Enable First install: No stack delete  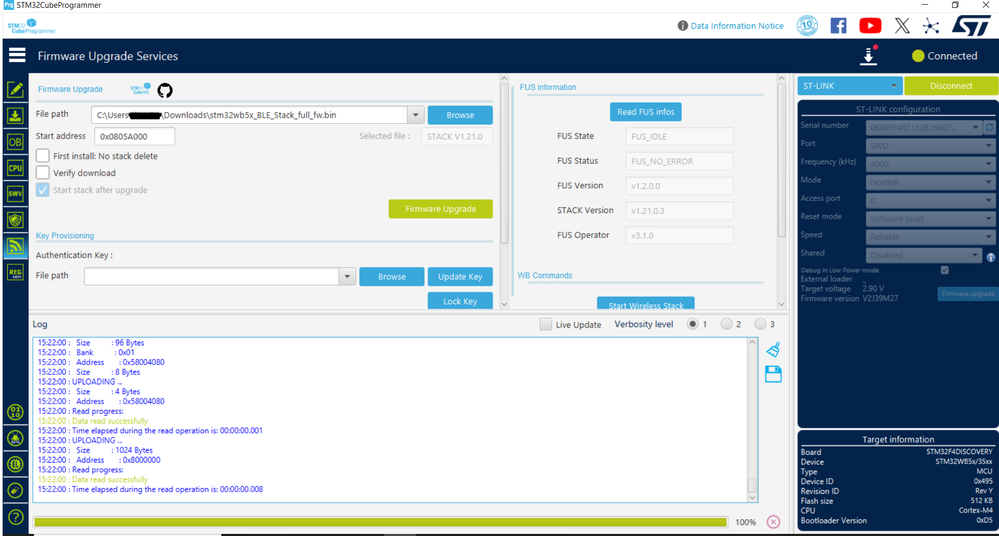click(43, 156)
